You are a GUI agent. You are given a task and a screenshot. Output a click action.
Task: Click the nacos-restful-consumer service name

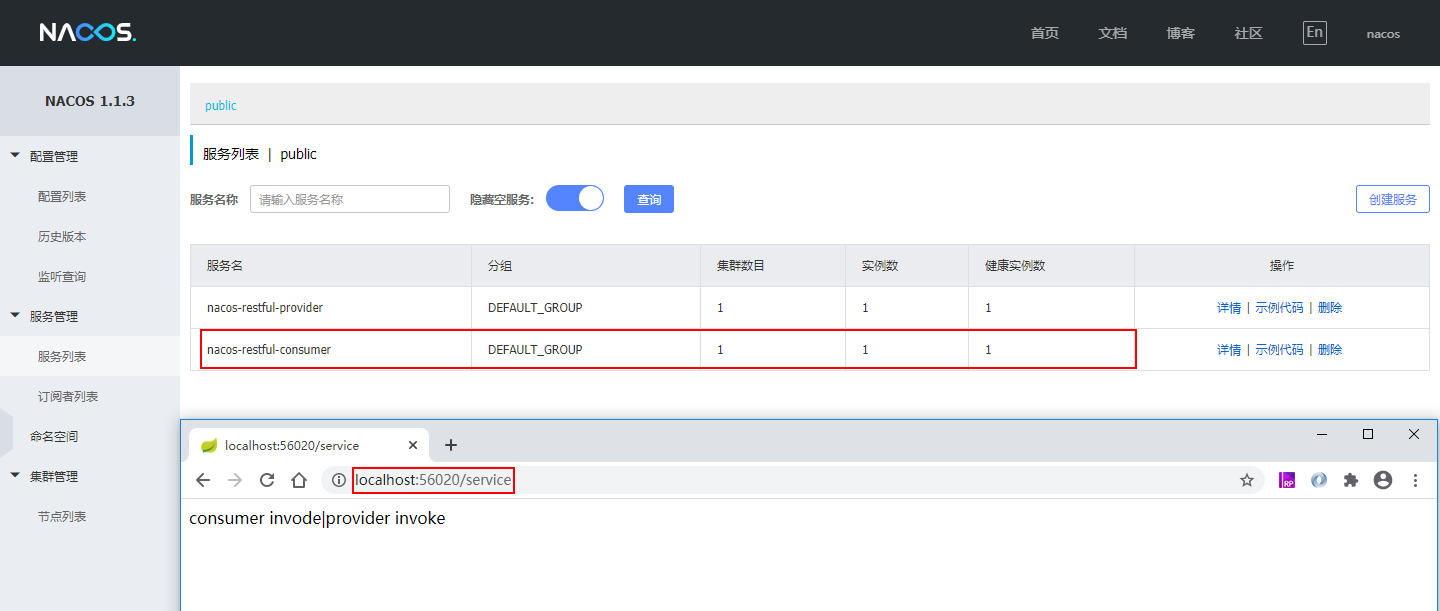click(x=269, y=350)
